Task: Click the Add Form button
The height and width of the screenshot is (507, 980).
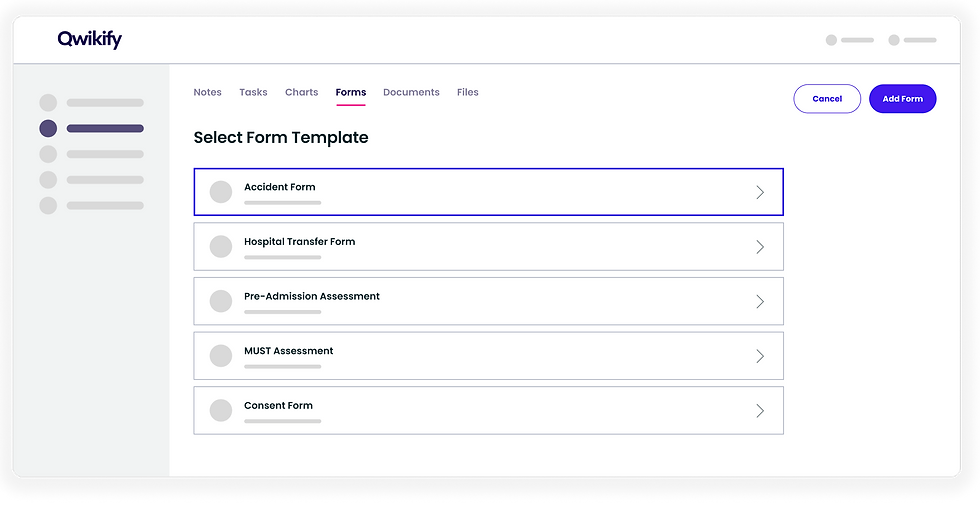Action: coord(902,99)
